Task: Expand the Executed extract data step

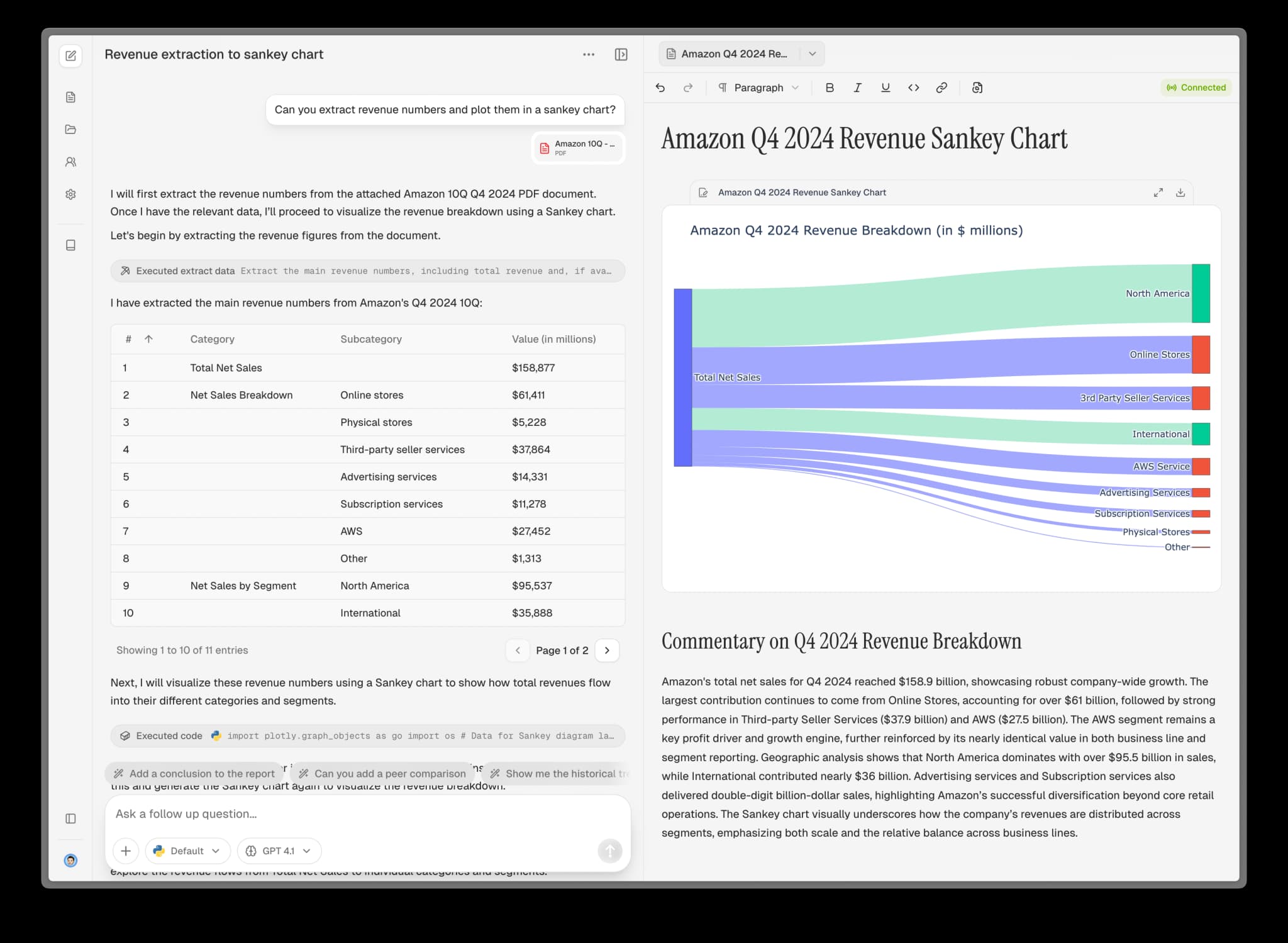Action: pyautogui.click(x=367, y=271)
